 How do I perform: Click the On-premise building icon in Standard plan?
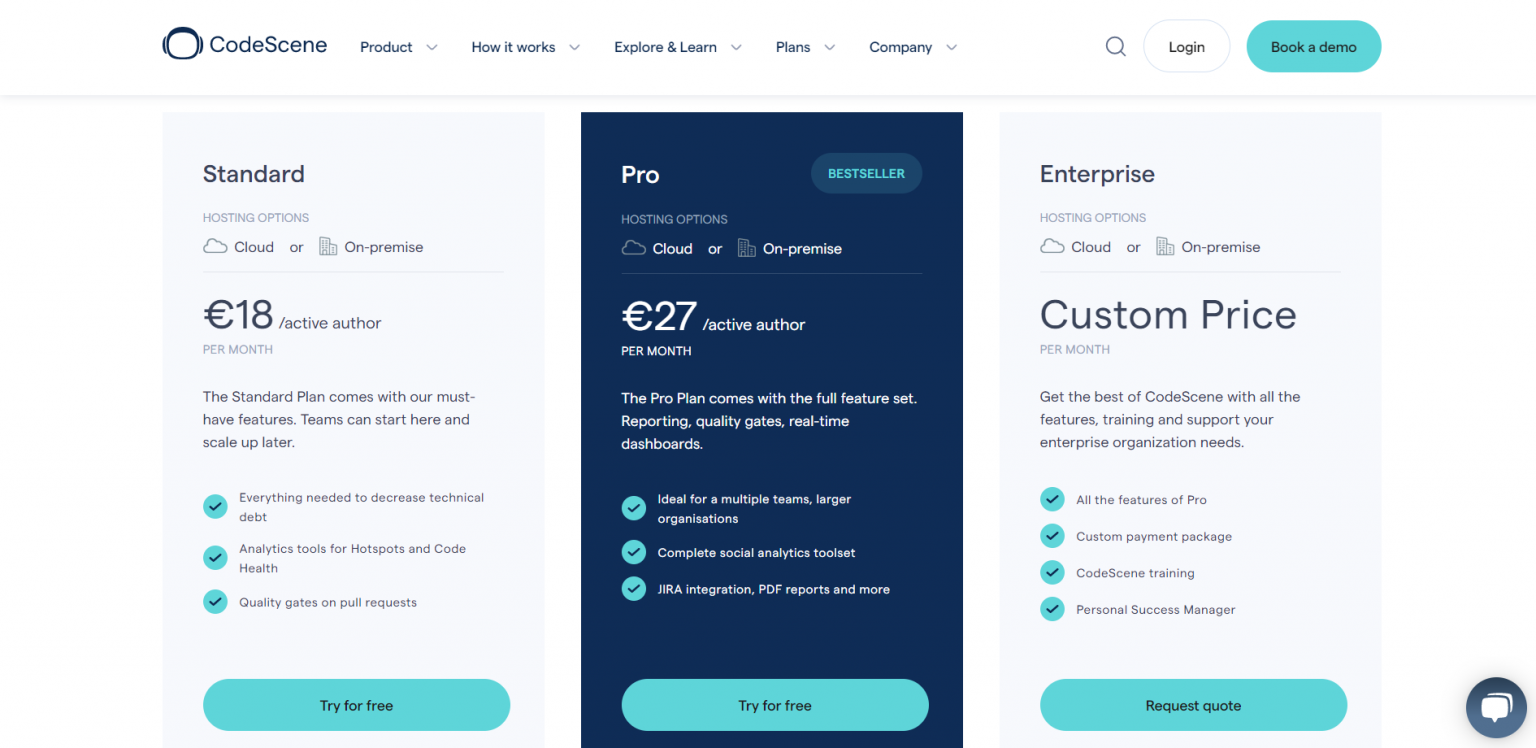[x=328, y=247]
